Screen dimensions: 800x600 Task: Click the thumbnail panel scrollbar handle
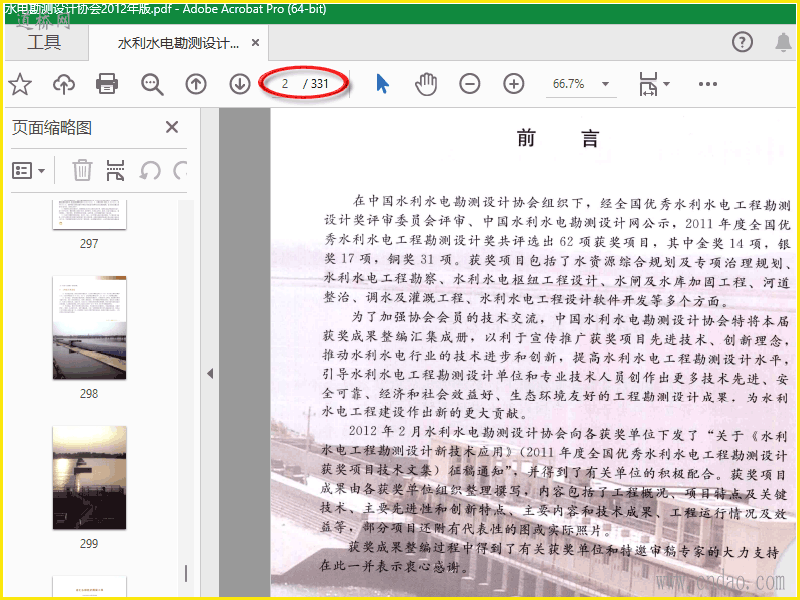(x=186, y=573)
